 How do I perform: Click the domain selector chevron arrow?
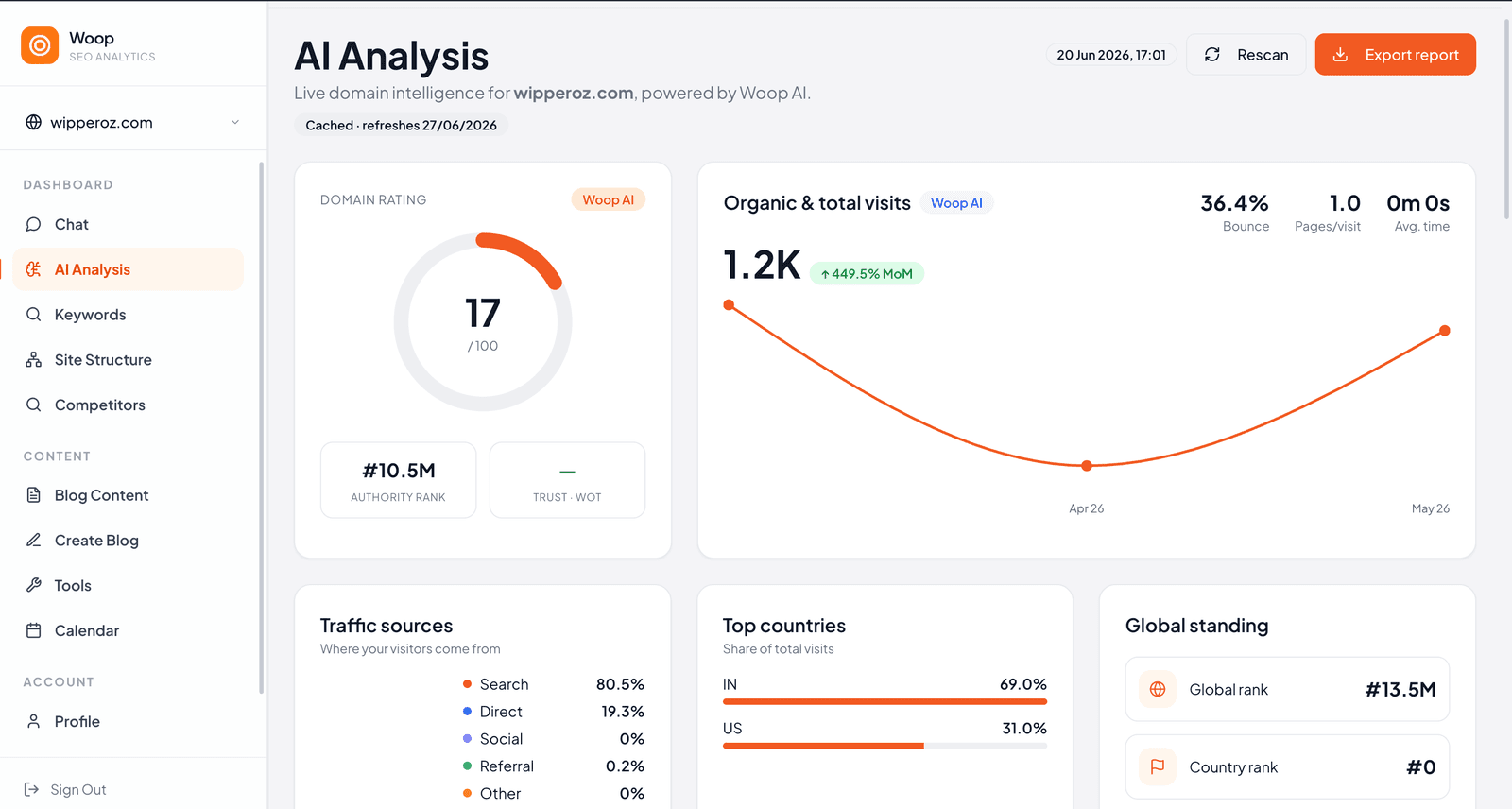tap(235, 122)
